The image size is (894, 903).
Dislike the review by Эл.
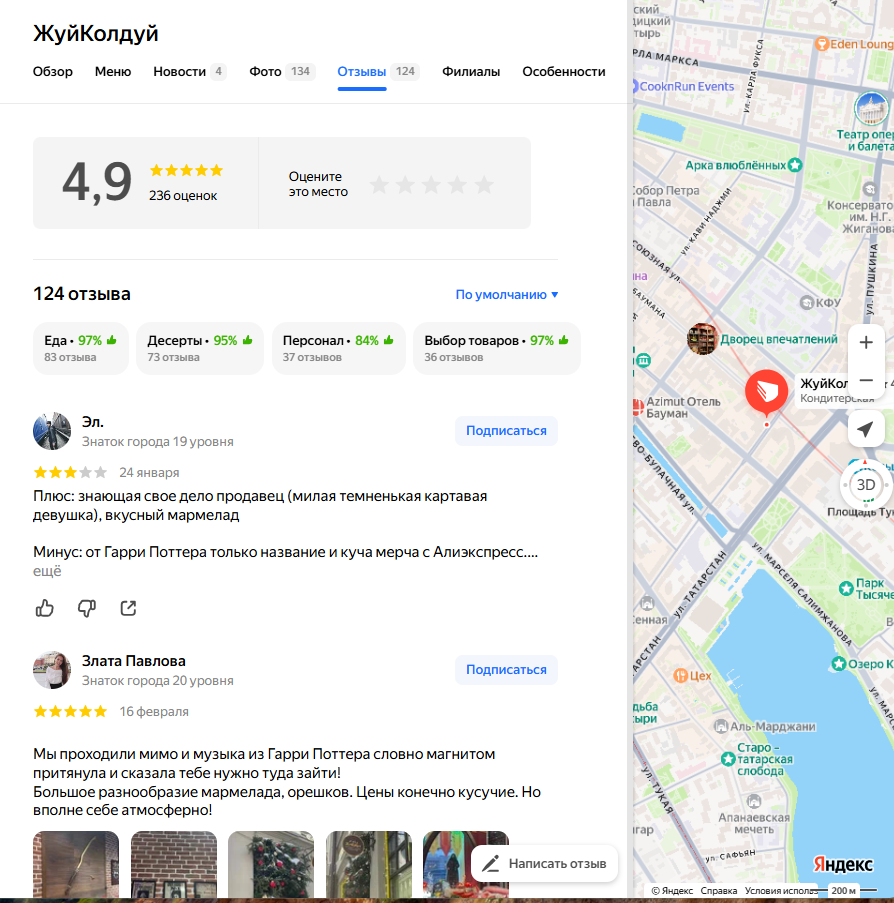coord(86,608)
